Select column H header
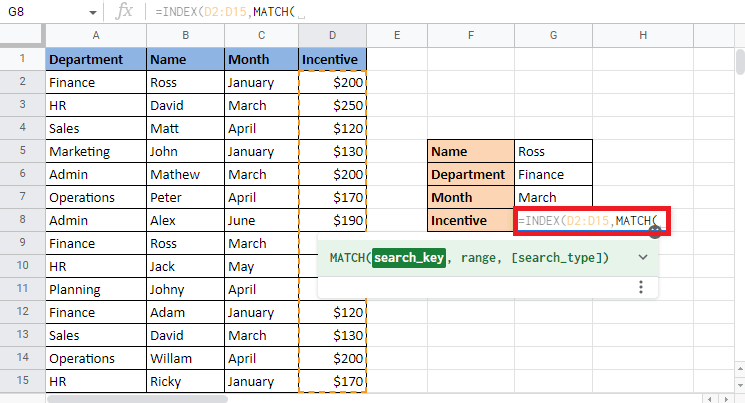Image resolution: width=745 pixels, height=403 pixels. click(x=643, y=36)
